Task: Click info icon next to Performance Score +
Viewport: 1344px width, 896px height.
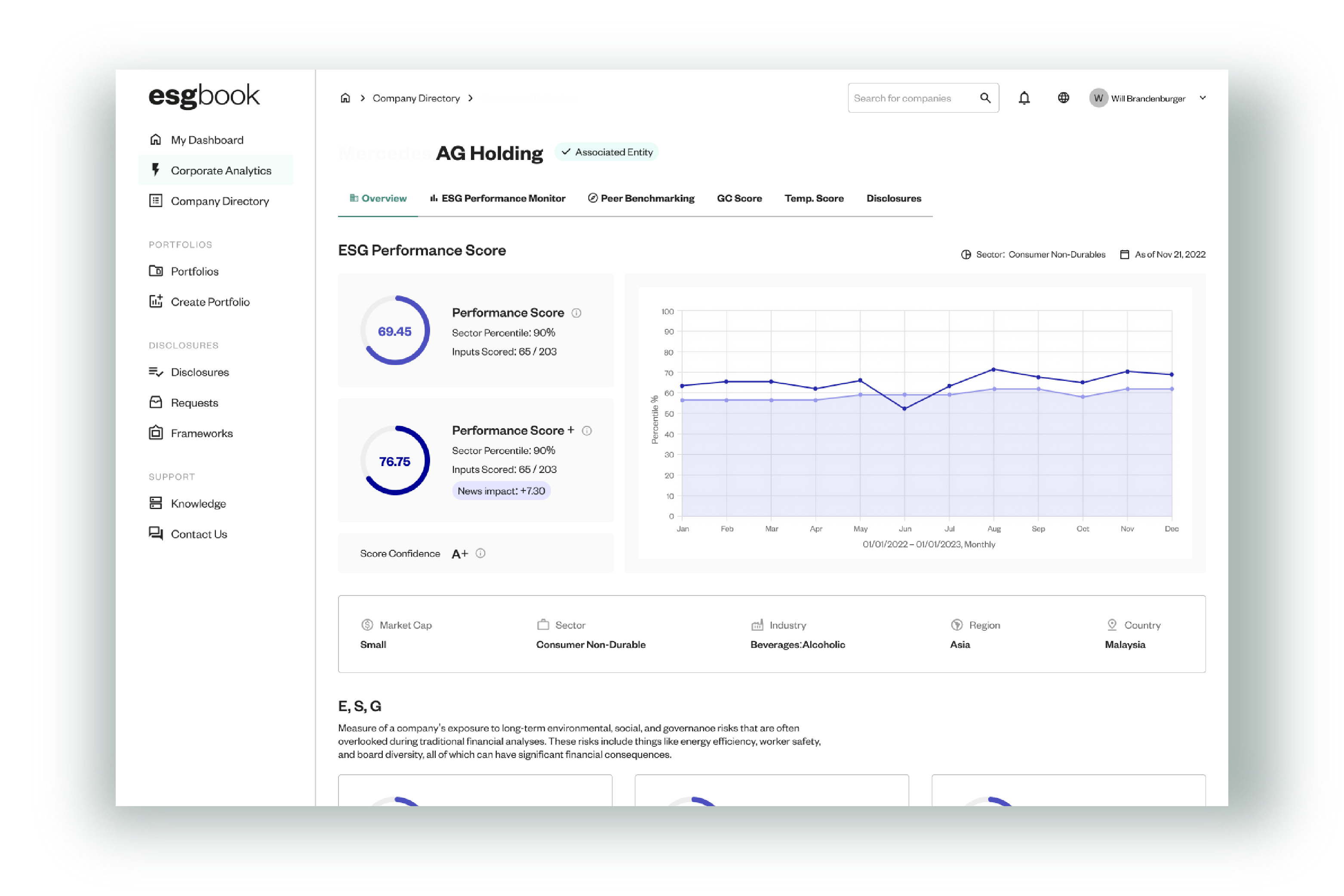Action: (587, 431)
